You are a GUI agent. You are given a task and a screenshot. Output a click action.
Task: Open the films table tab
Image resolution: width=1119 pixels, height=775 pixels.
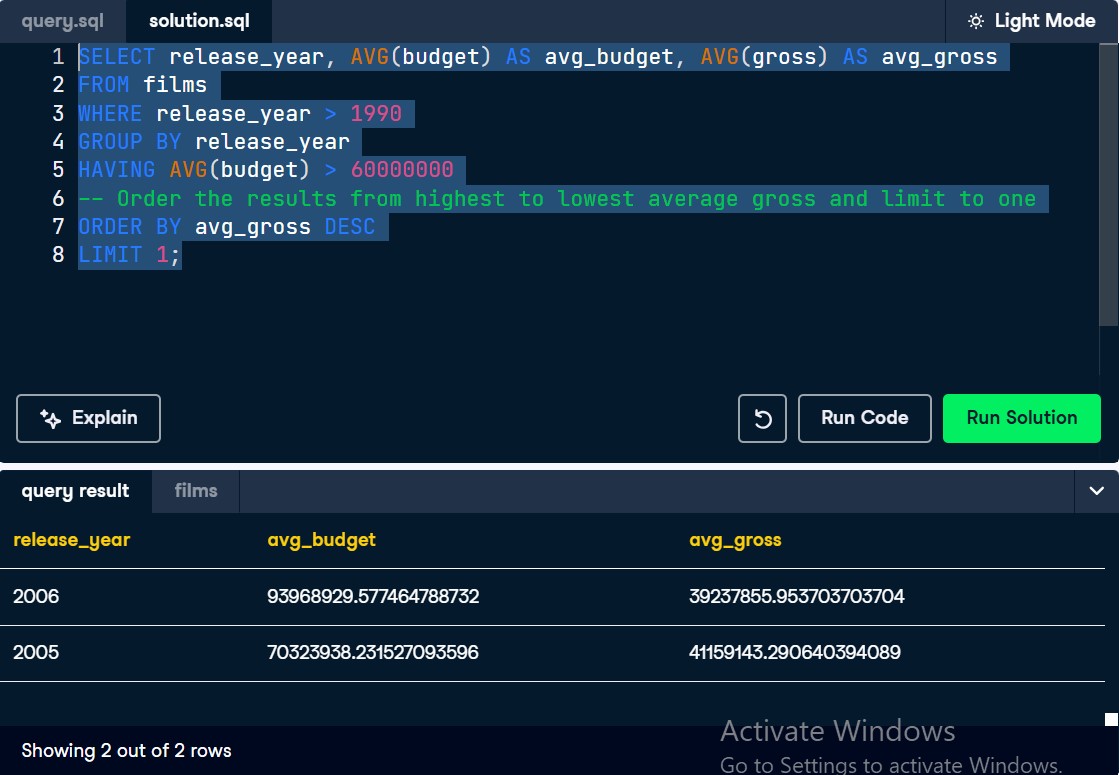196,491
